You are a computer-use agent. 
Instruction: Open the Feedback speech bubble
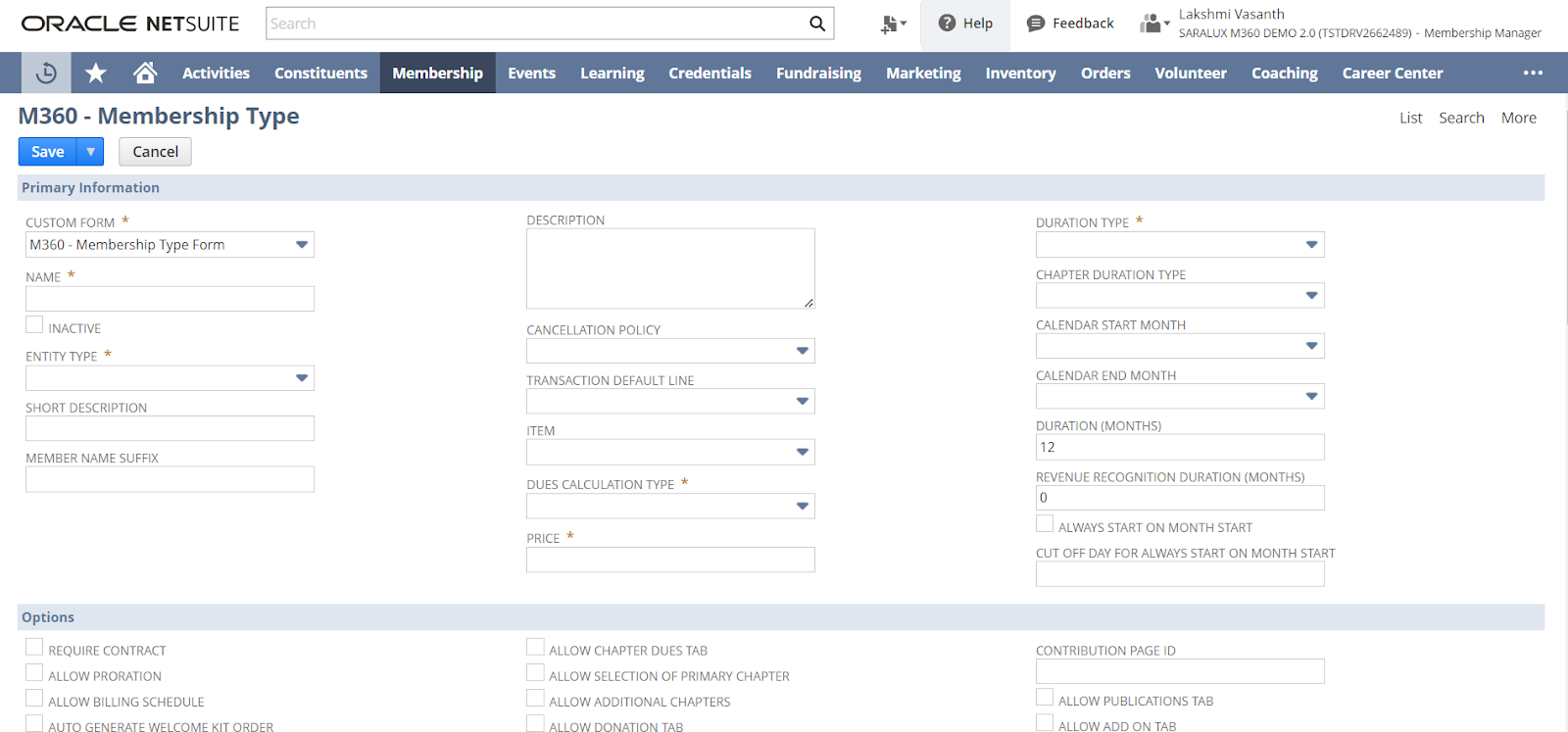(x=1036, y=24)
